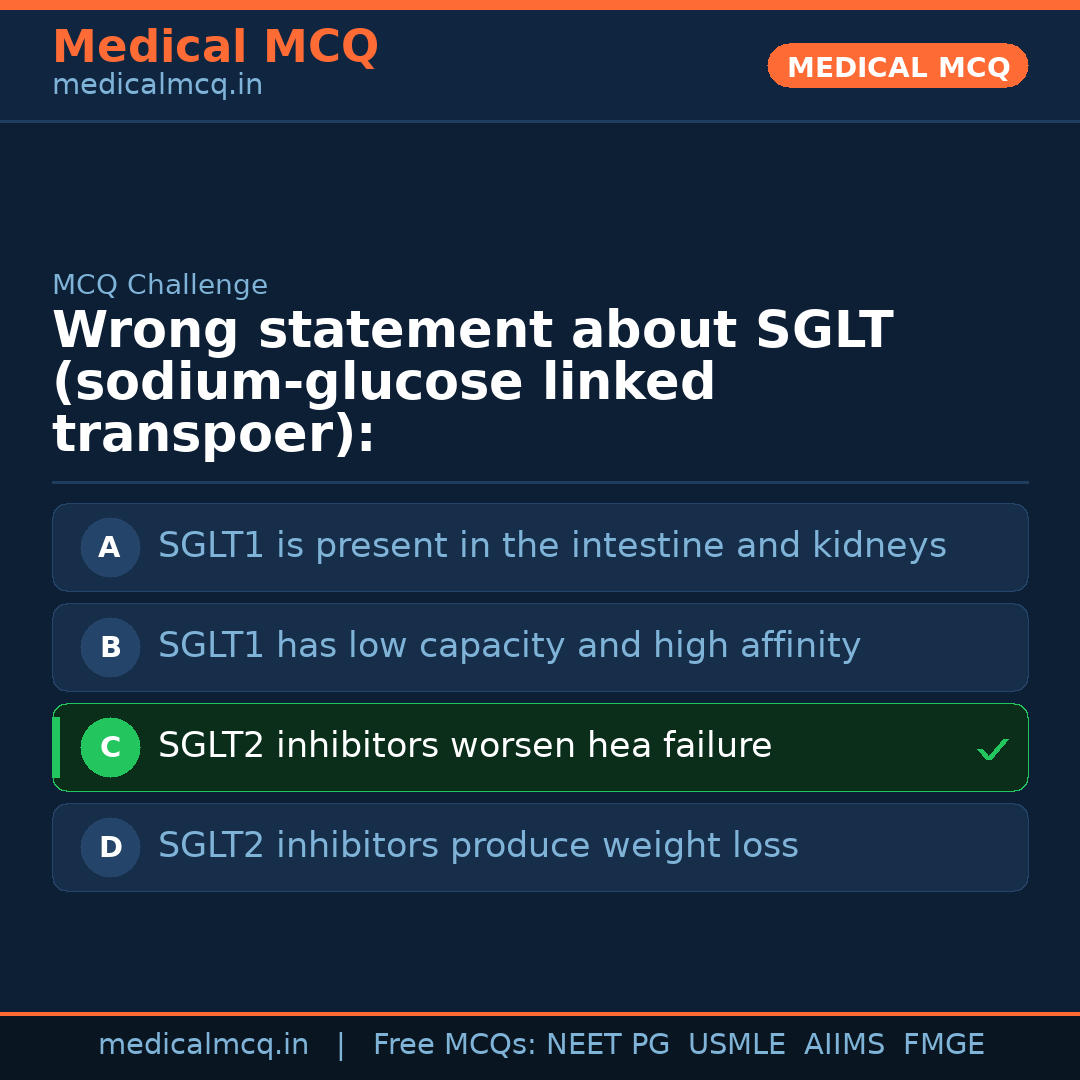This screenshot has height=1080, width=1080.
Task: Click the letter D circle icon
Action: tap(110, 847)
